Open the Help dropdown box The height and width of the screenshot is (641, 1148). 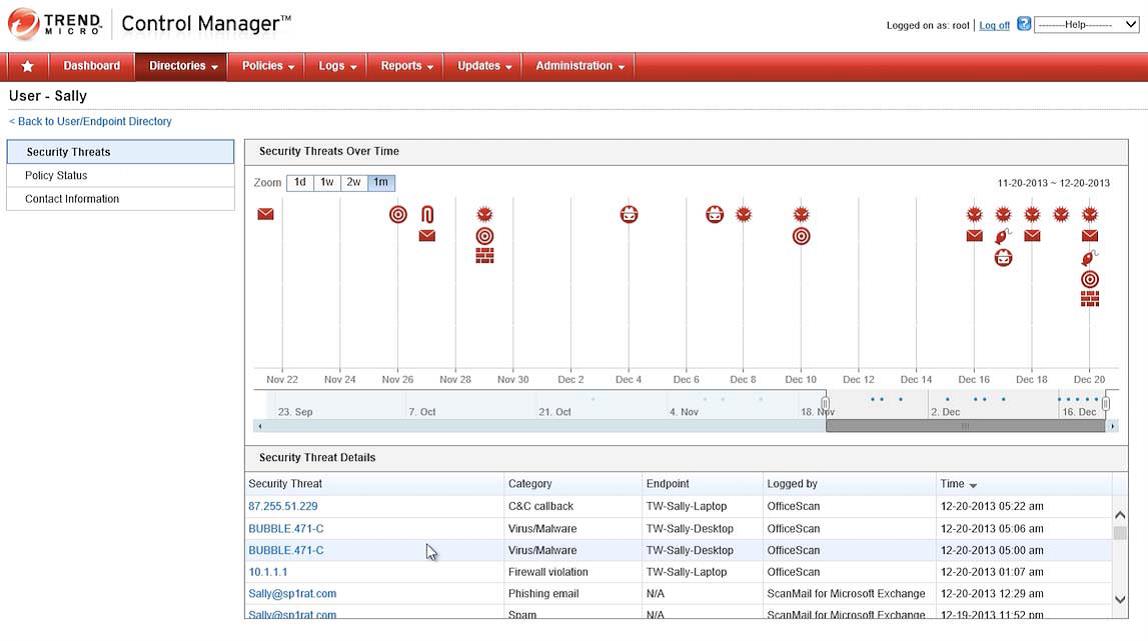tap(1086, 25)
